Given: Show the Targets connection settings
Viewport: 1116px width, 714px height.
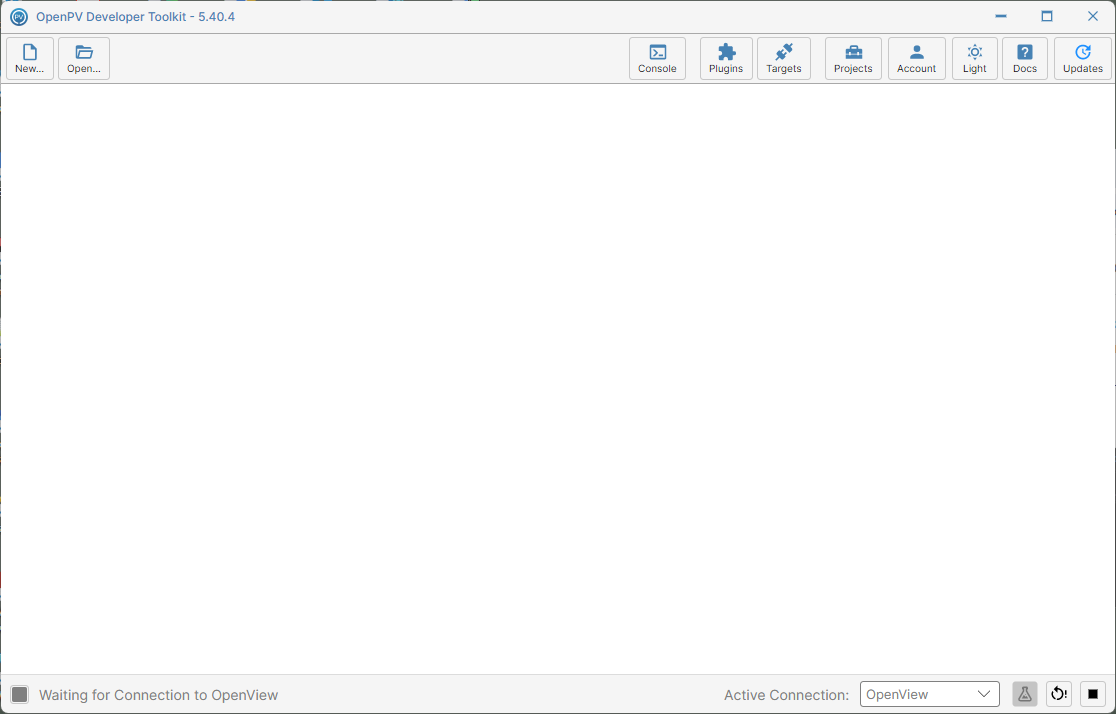Looking at the screenshot, I should (x=784, y=58).
